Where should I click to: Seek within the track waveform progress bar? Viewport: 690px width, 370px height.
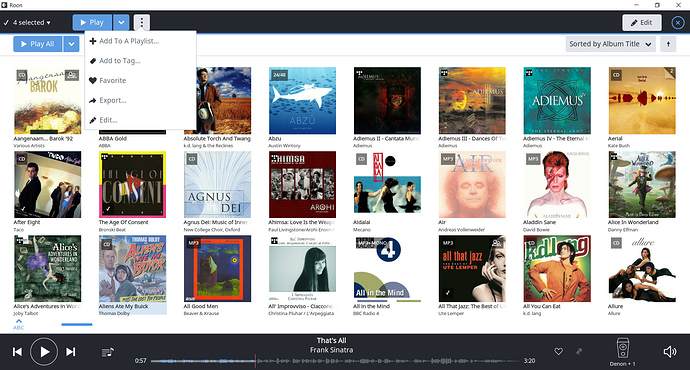tap(335, 361)
